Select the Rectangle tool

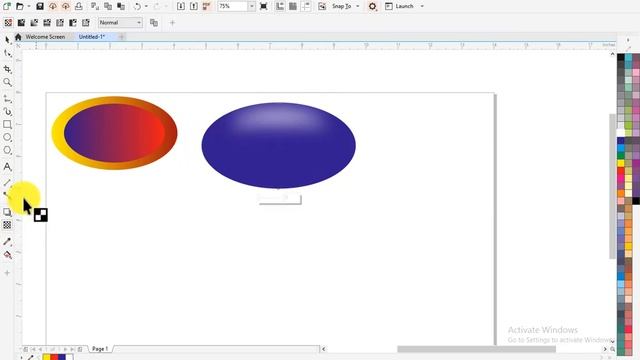point(7,124)
